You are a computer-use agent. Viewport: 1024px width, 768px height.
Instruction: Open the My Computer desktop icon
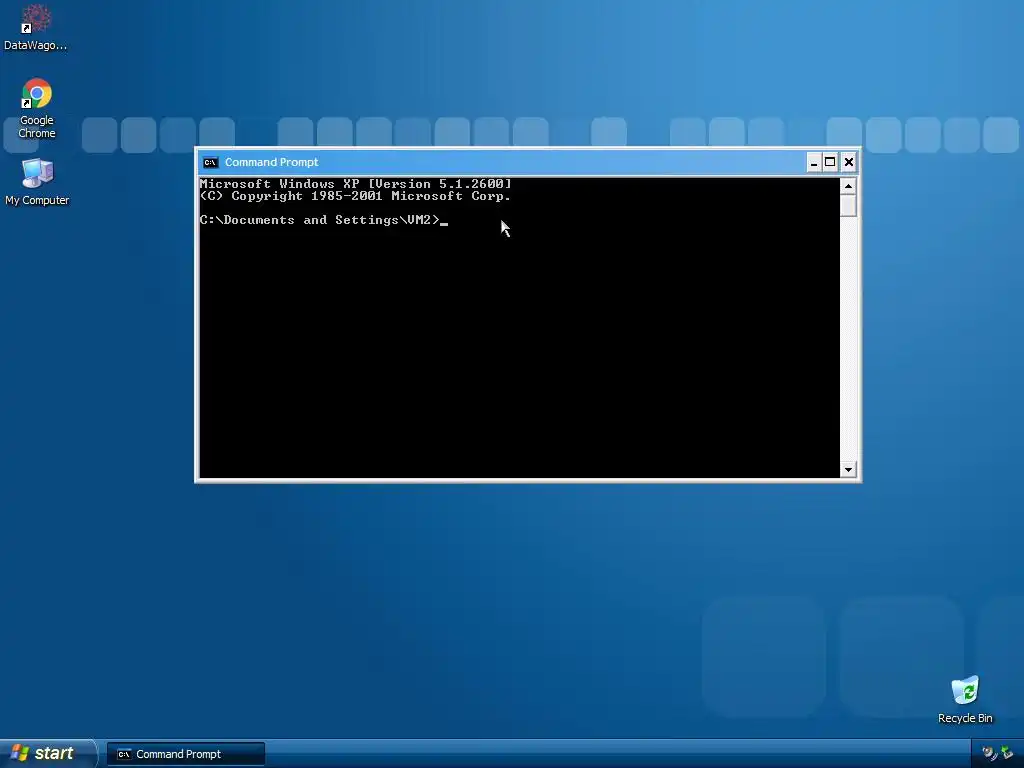[37, 182]
